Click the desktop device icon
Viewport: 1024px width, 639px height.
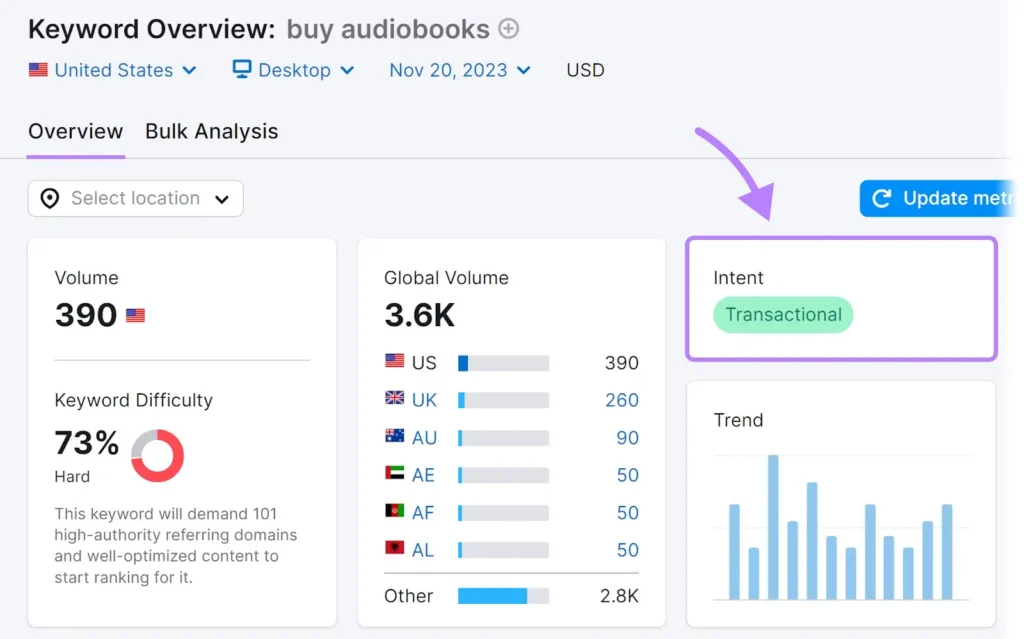241,70
